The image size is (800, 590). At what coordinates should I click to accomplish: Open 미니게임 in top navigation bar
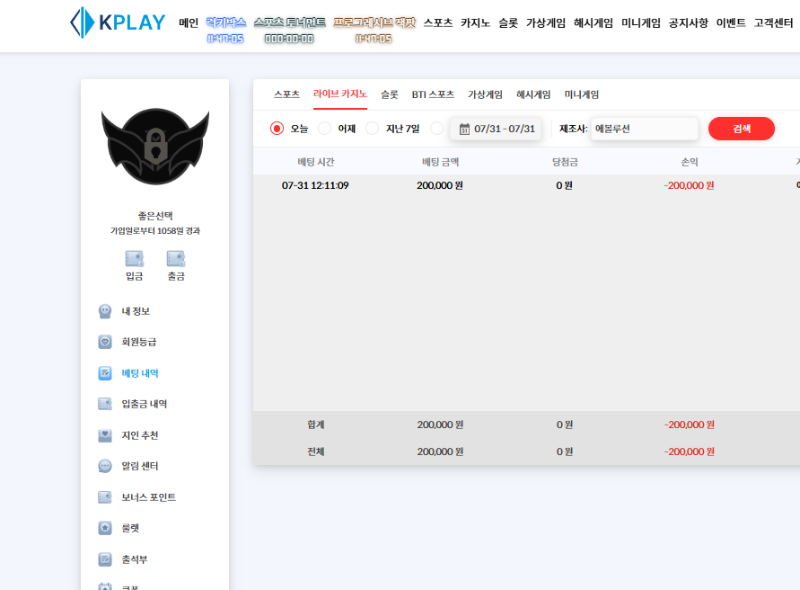[641, 23]
